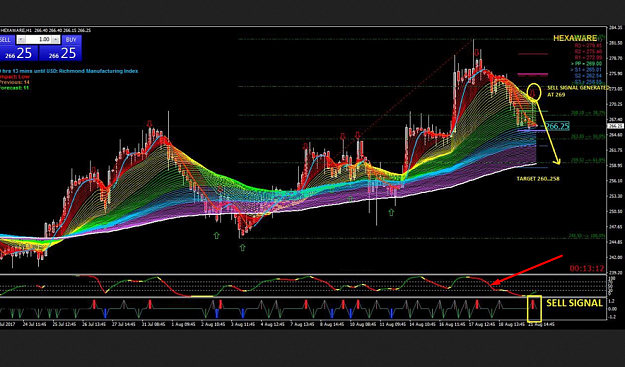This screenshot has width=625, height=367.
Task: Click the yellow box around bottom sell spike
Action: 534,308
